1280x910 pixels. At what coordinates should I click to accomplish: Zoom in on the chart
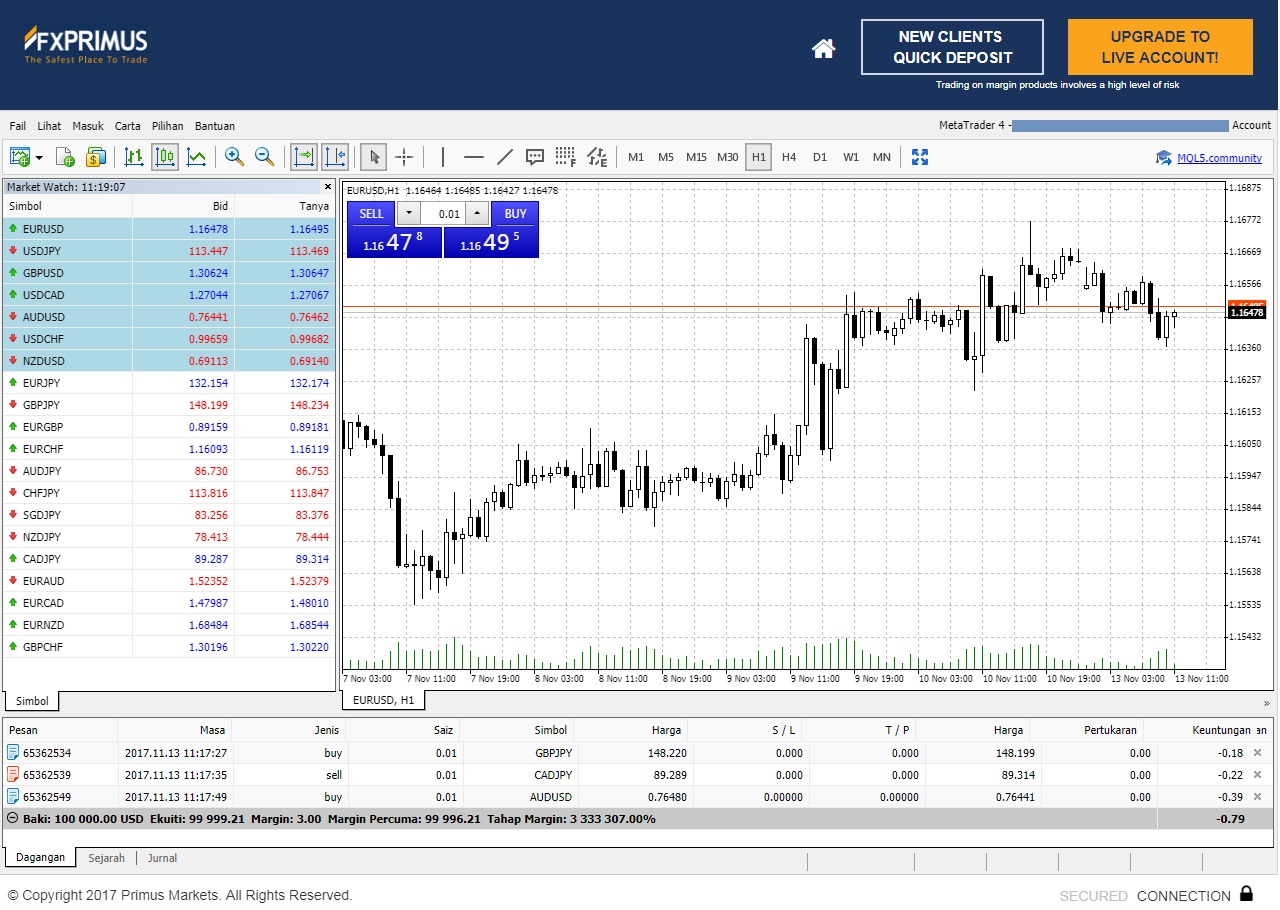point(234,157)
